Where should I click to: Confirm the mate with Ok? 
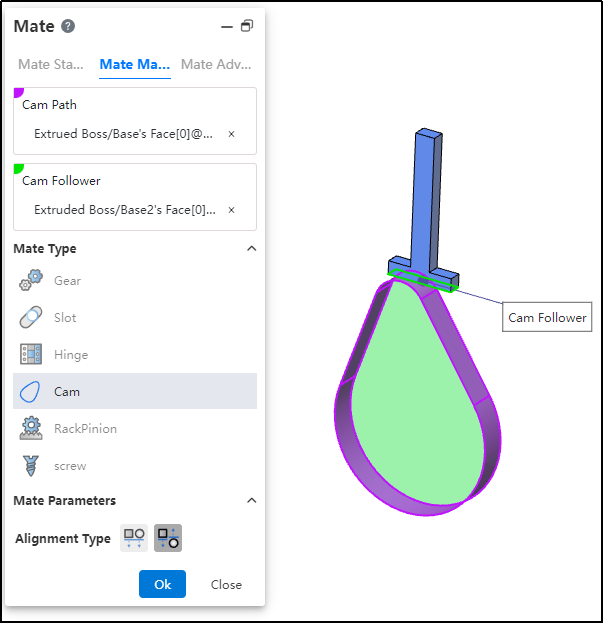(x=162, y=584)
